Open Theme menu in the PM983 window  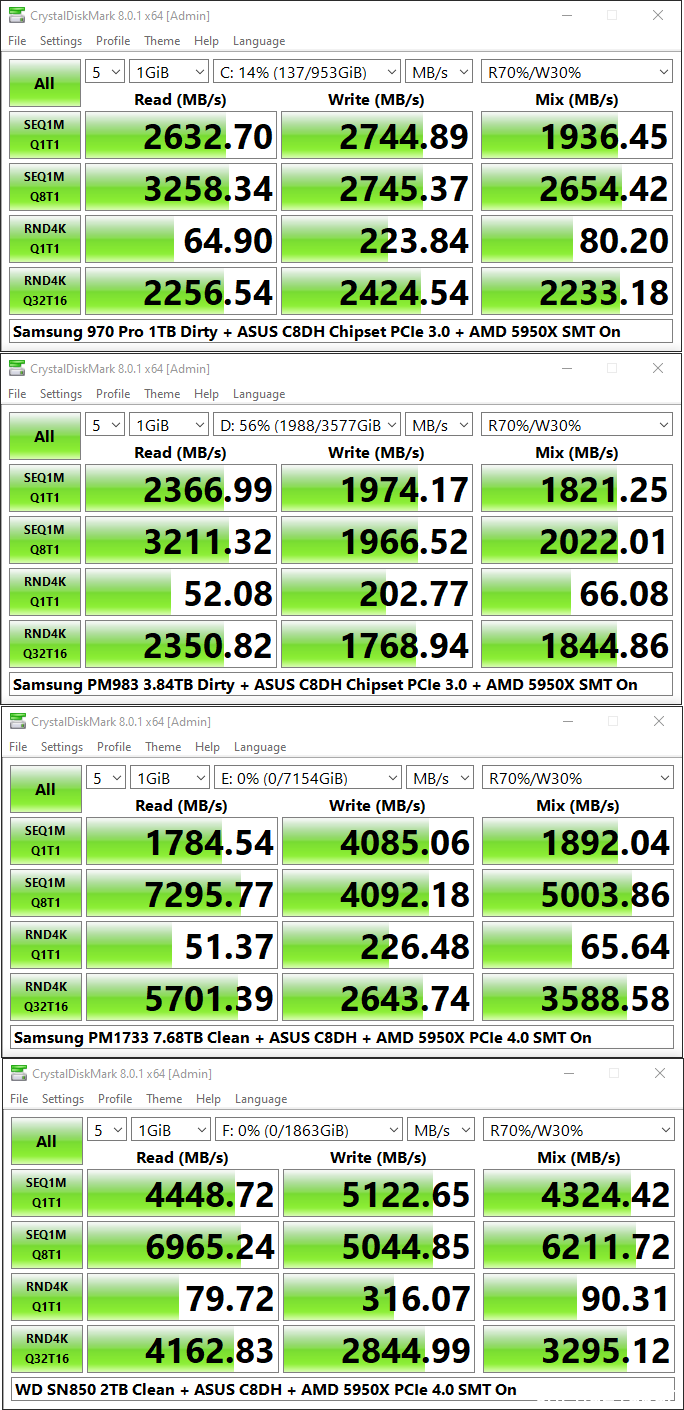click(x=162, y=394)
